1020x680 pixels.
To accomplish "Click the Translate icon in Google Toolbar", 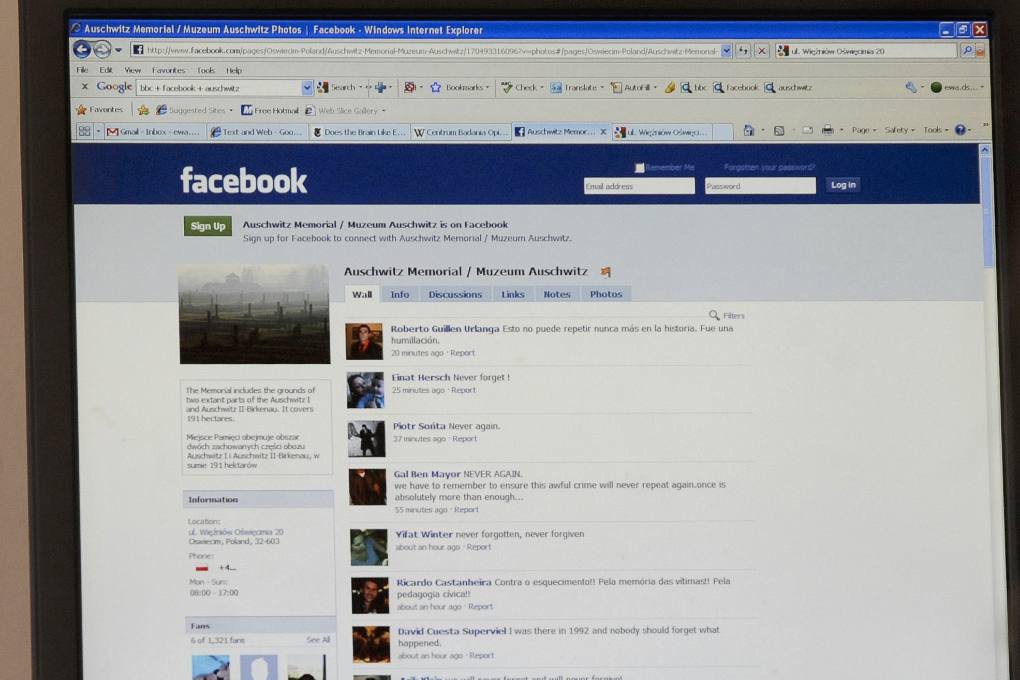I will tap(556, 87).
